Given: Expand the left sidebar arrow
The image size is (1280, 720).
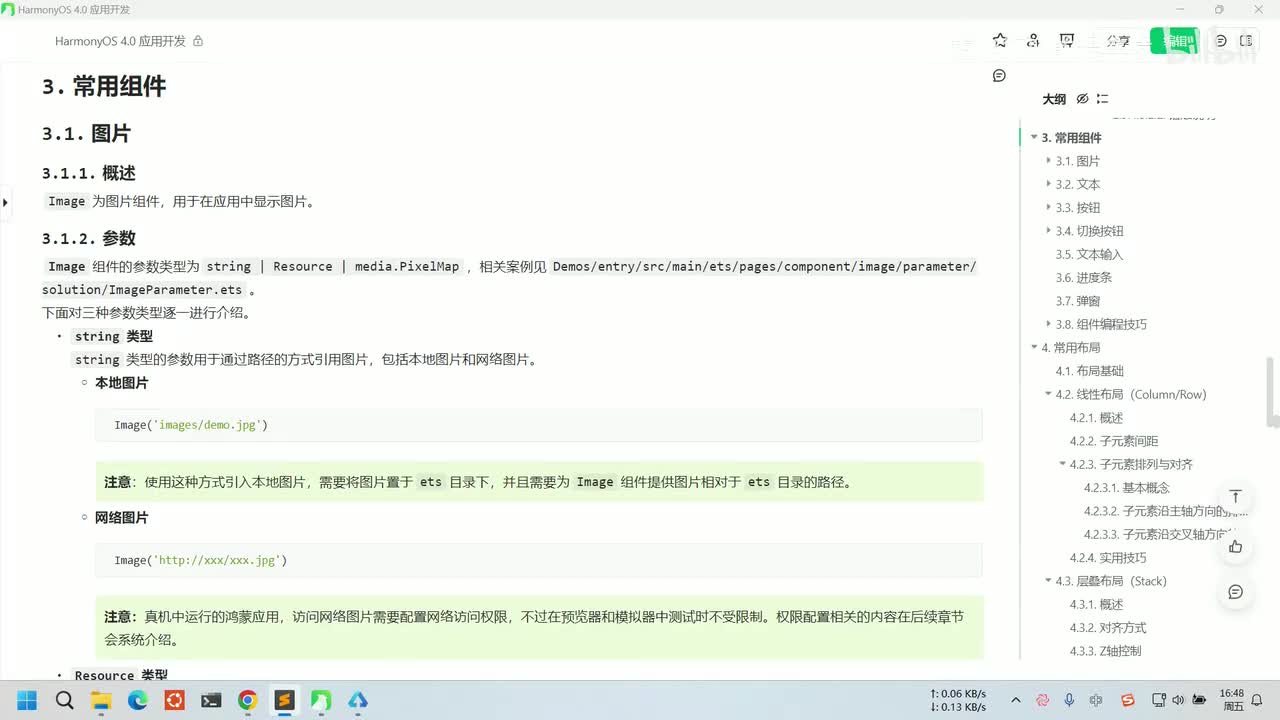Looking at the screenshot, I should point(5,202).
